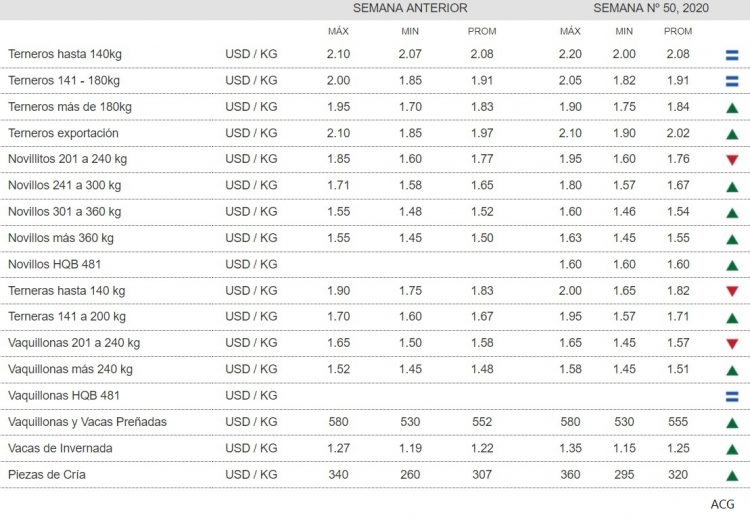Click Vaquillonas y Vacas Preñadas row label

[x=87, y=422]
